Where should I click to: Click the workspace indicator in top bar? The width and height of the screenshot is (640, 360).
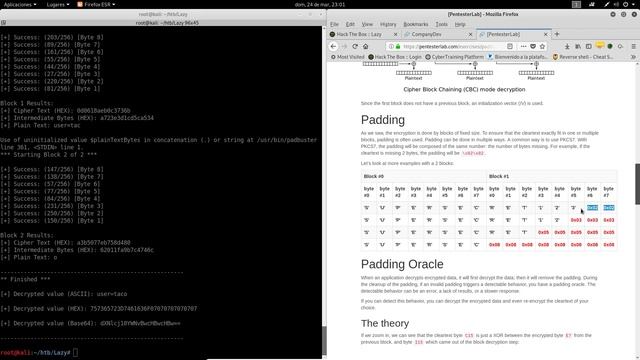(576, 4)
